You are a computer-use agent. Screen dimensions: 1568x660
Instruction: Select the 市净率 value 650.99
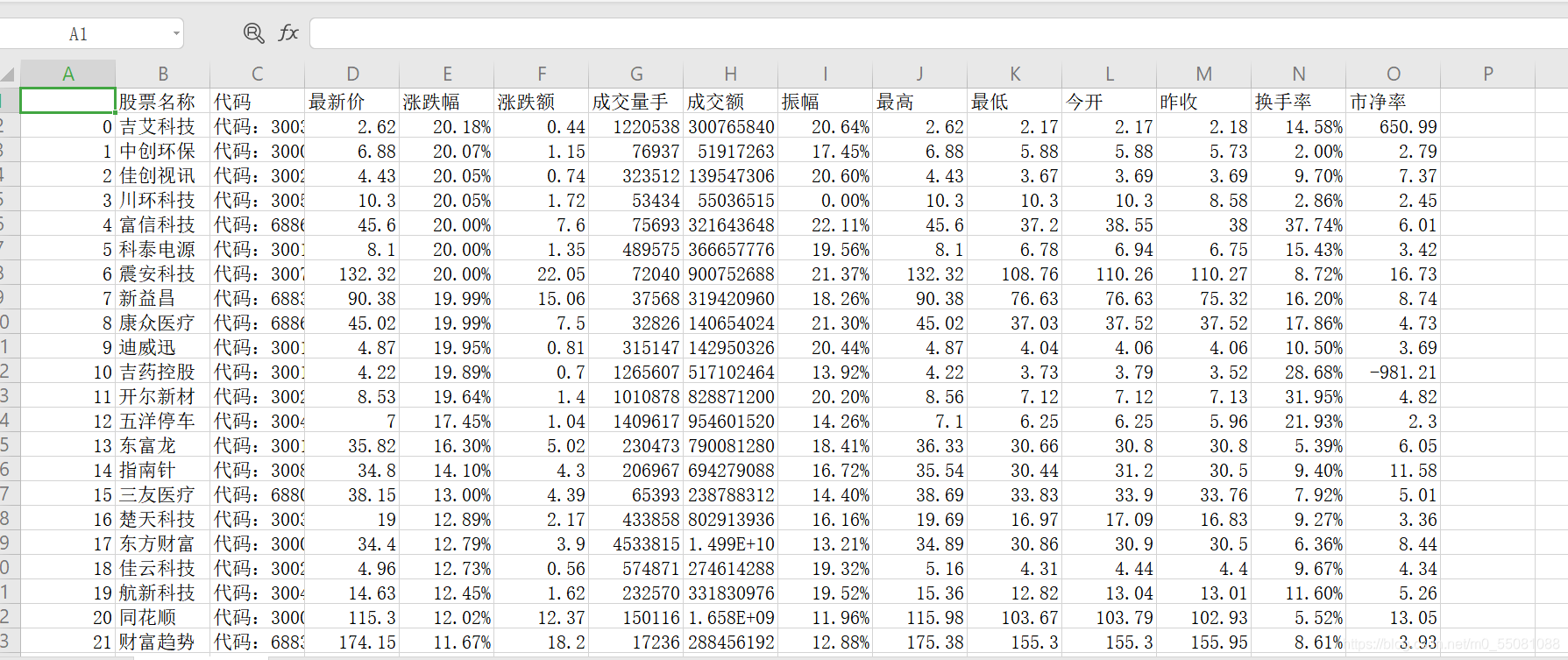coord(1394,126)
